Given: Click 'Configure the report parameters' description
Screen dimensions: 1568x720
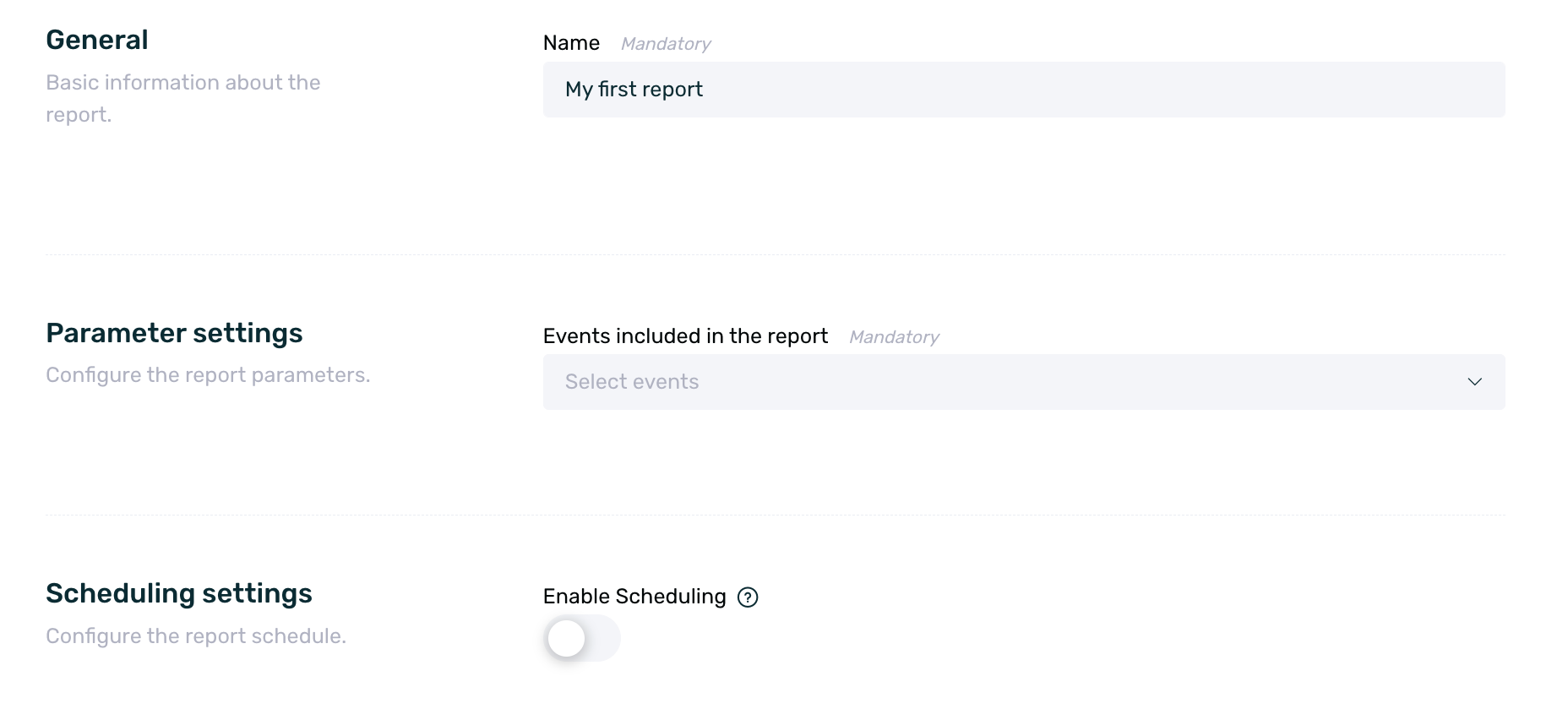Looking at the screenshot, I should point(208,375).
